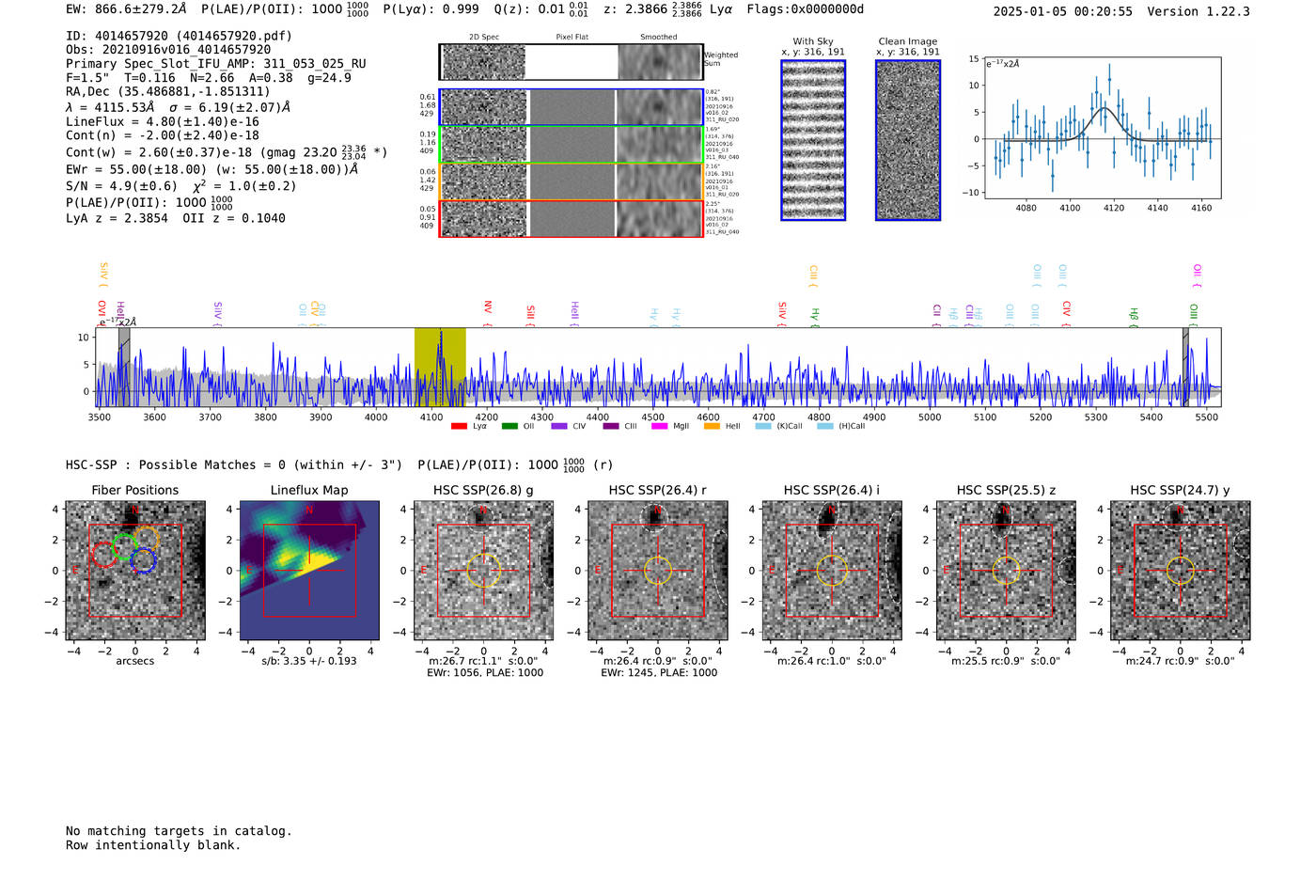Screen dimensions: 1316x896
Task: Click the red Lyα legend swatch
Action: [x=459, y=426]
